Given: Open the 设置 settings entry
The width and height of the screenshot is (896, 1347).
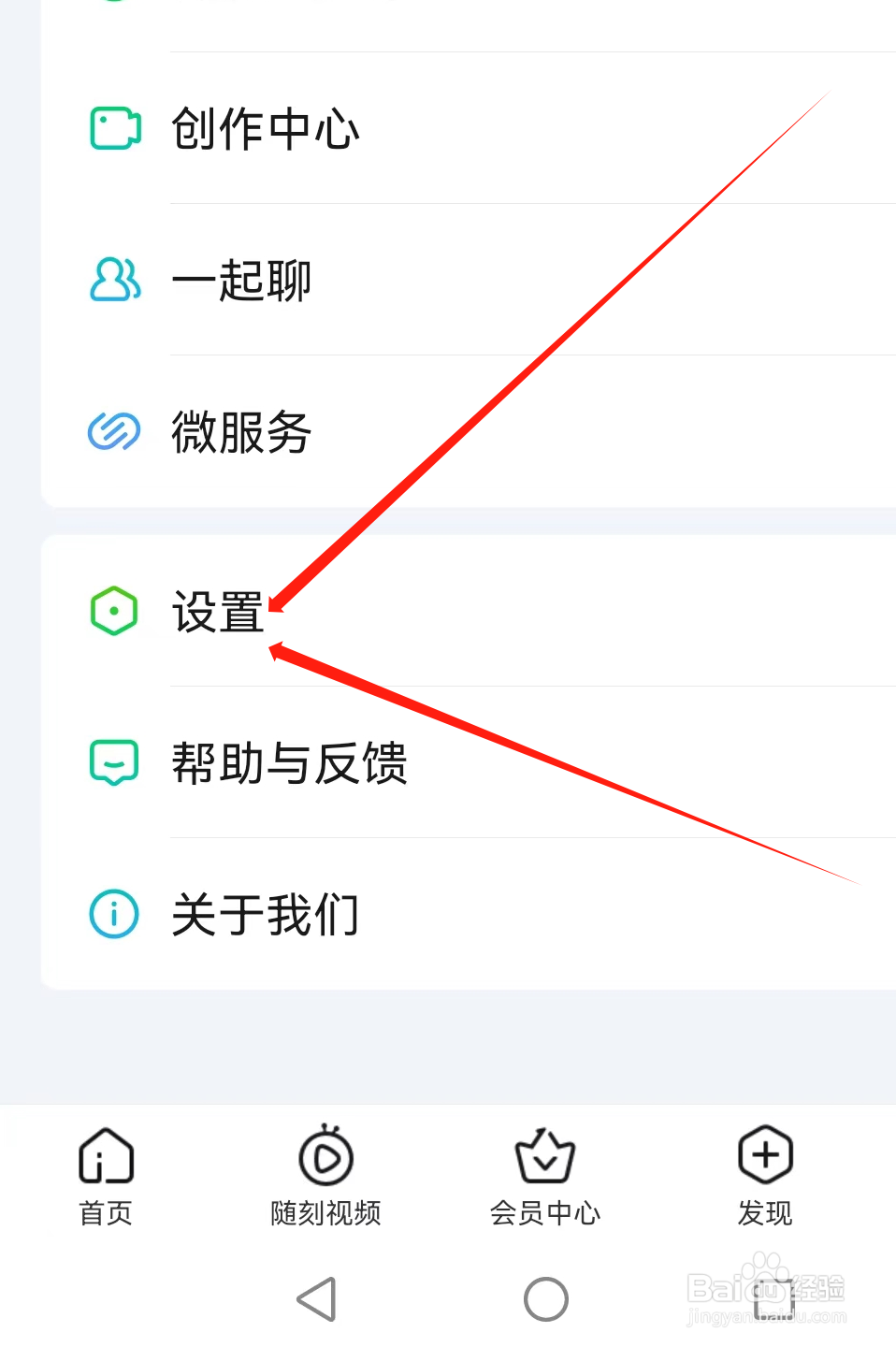Looking at the screenshot, I should [x=469, y=612].
